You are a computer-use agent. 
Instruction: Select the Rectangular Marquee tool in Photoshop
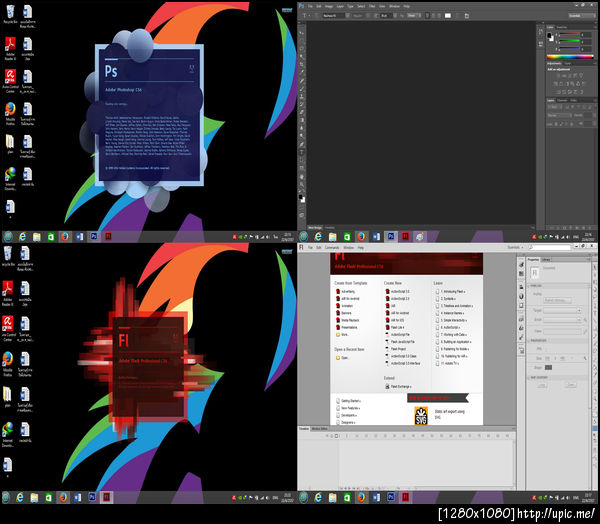[302, 41]
